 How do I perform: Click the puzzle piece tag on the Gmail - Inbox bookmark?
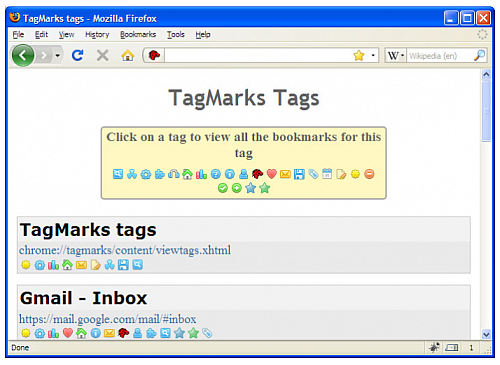click(151, 333)
